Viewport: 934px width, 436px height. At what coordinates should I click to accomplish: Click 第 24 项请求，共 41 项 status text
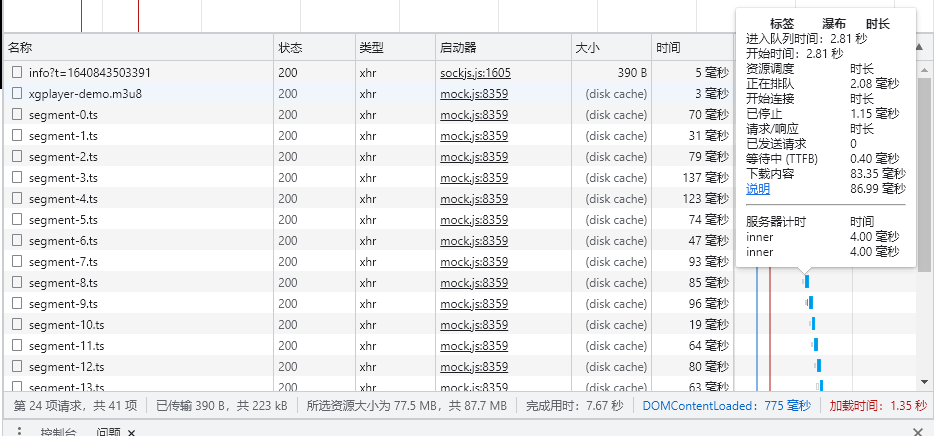tap(75, 406)
